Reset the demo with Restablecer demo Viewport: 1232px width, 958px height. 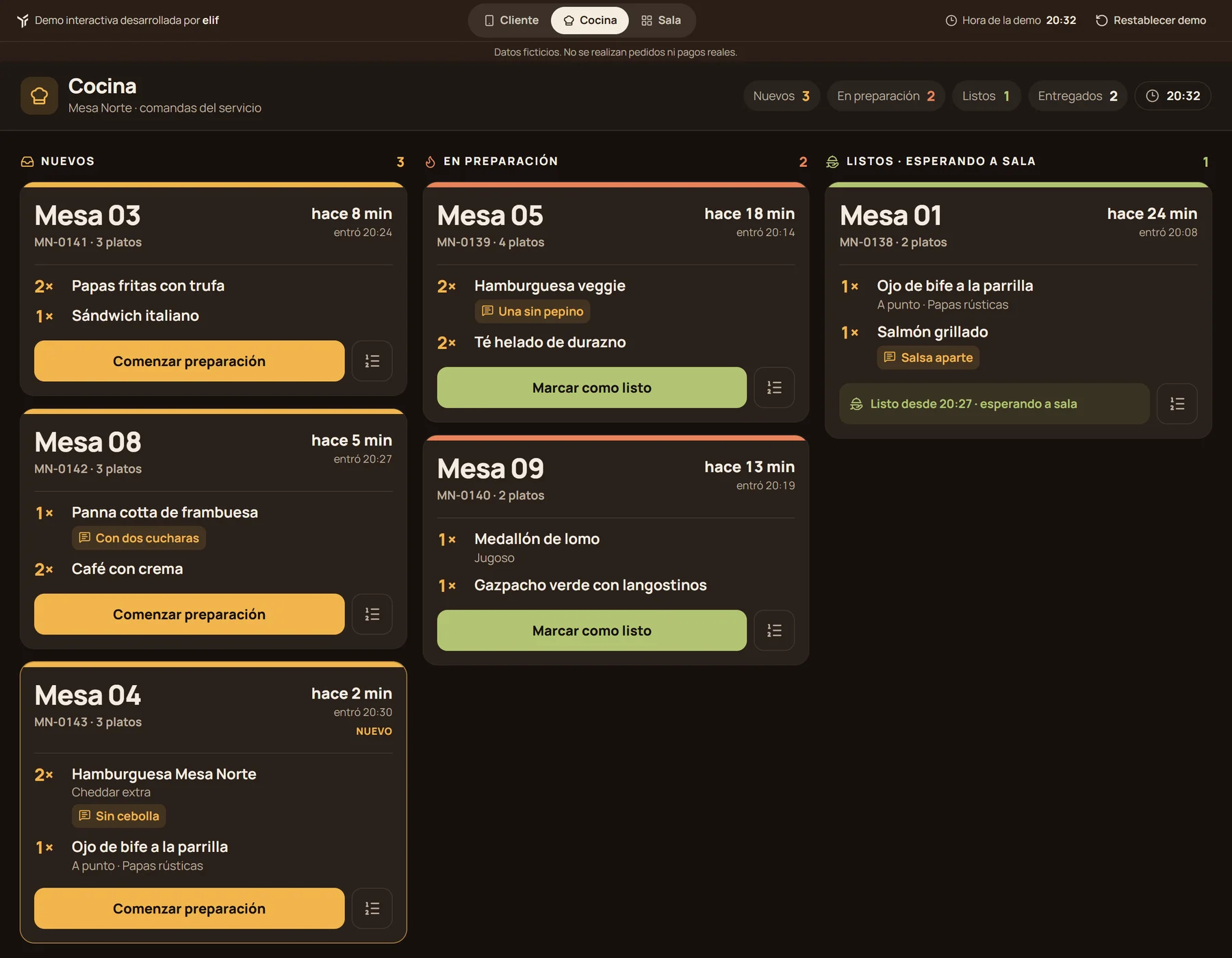point(1151,21)
